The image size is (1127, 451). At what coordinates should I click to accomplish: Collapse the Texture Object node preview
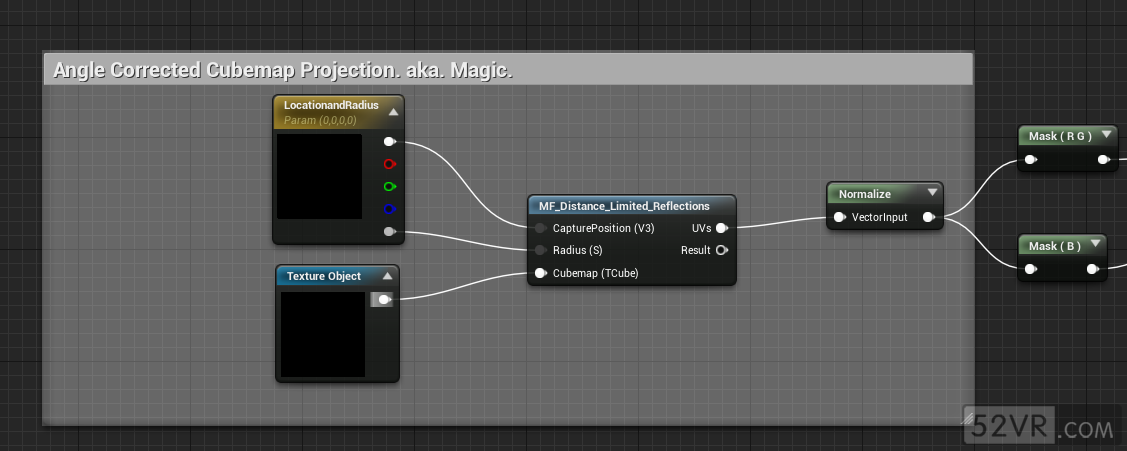pos(387,277)
